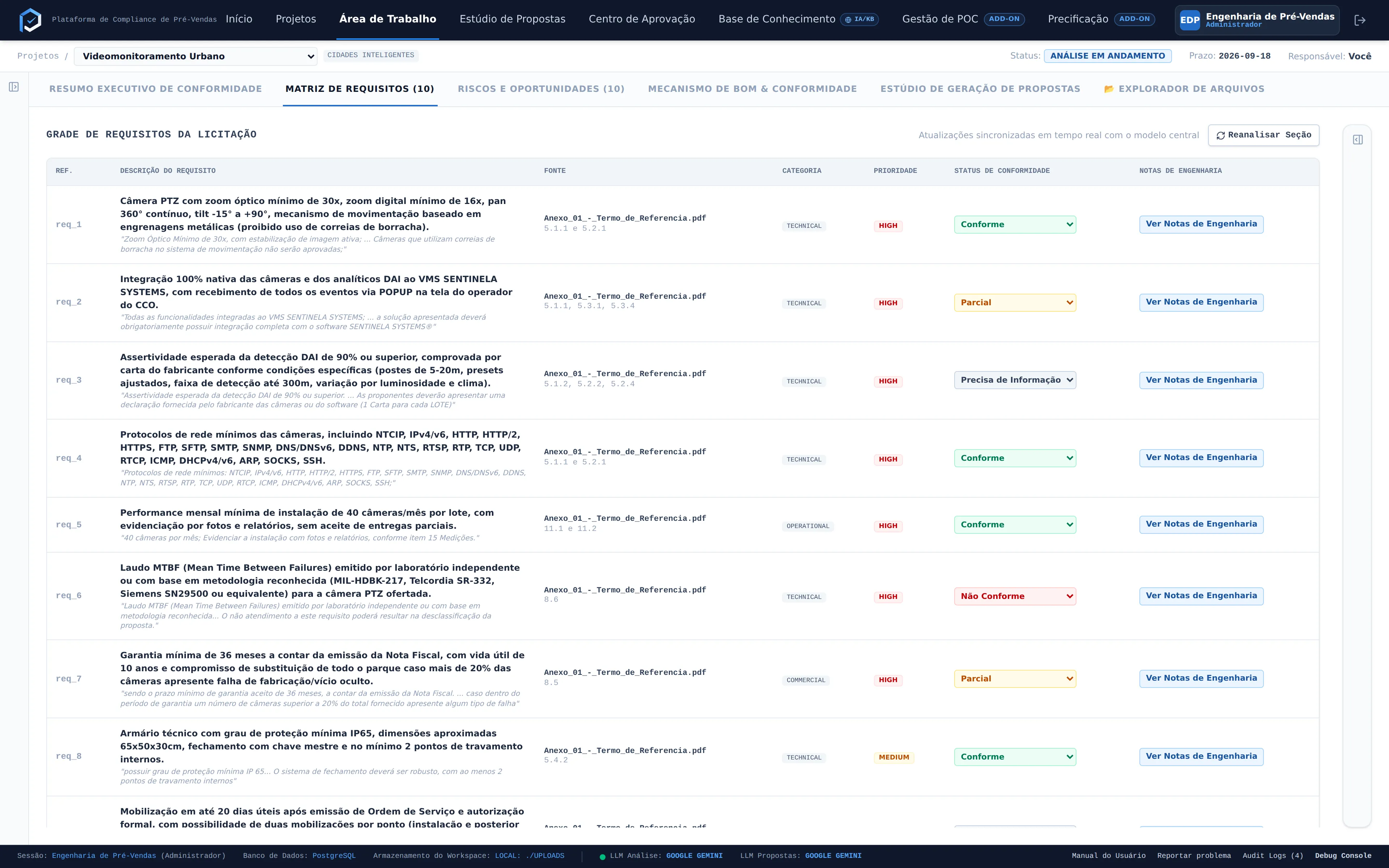This screenshot has width=1389, height=868.
Task: View engineering notes for req_3
Action: point(1201,380)
